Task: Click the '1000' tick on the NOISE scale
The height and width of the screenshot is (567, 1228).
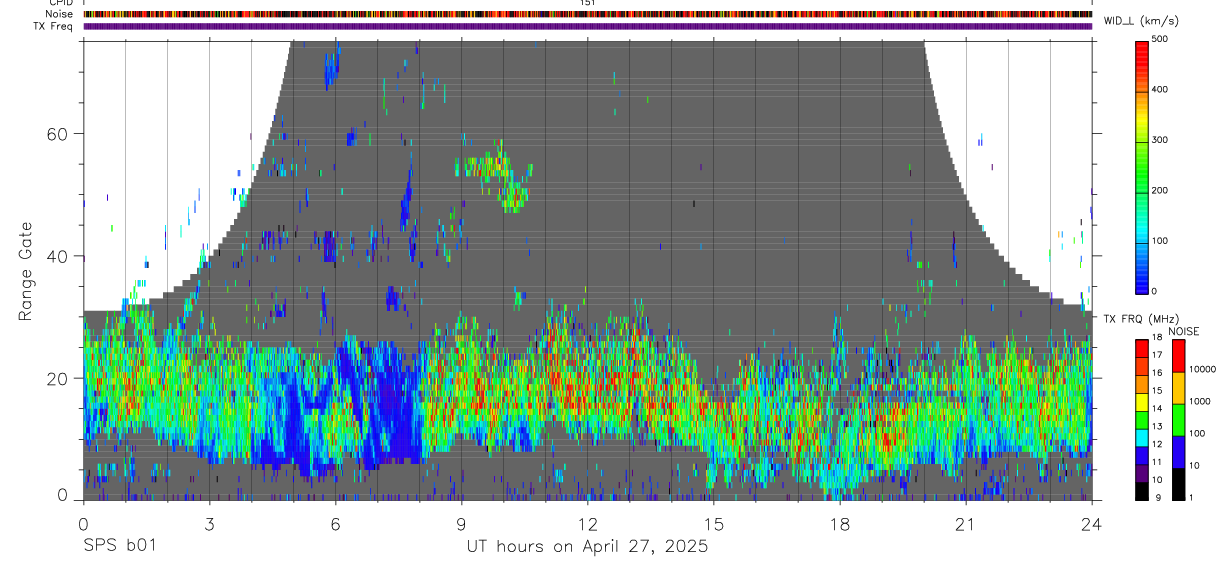Action: click(1199, 402)
